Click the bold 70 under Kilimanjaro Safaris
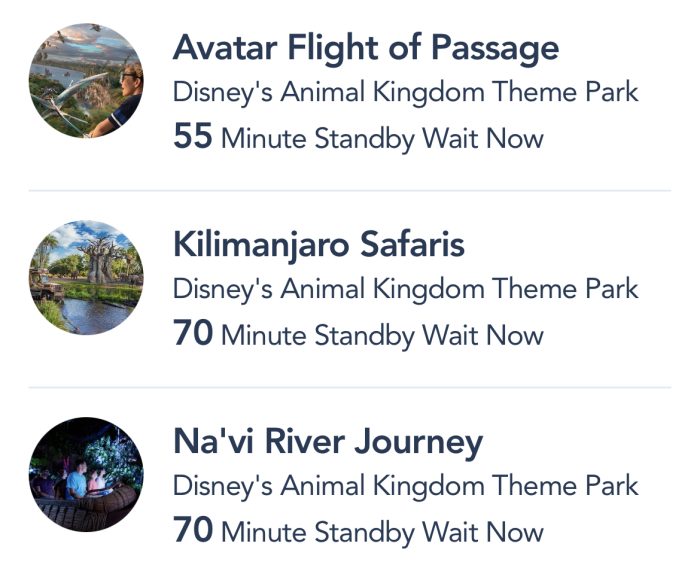The height and width of the screenshot is (568, 700). [193, 333]
